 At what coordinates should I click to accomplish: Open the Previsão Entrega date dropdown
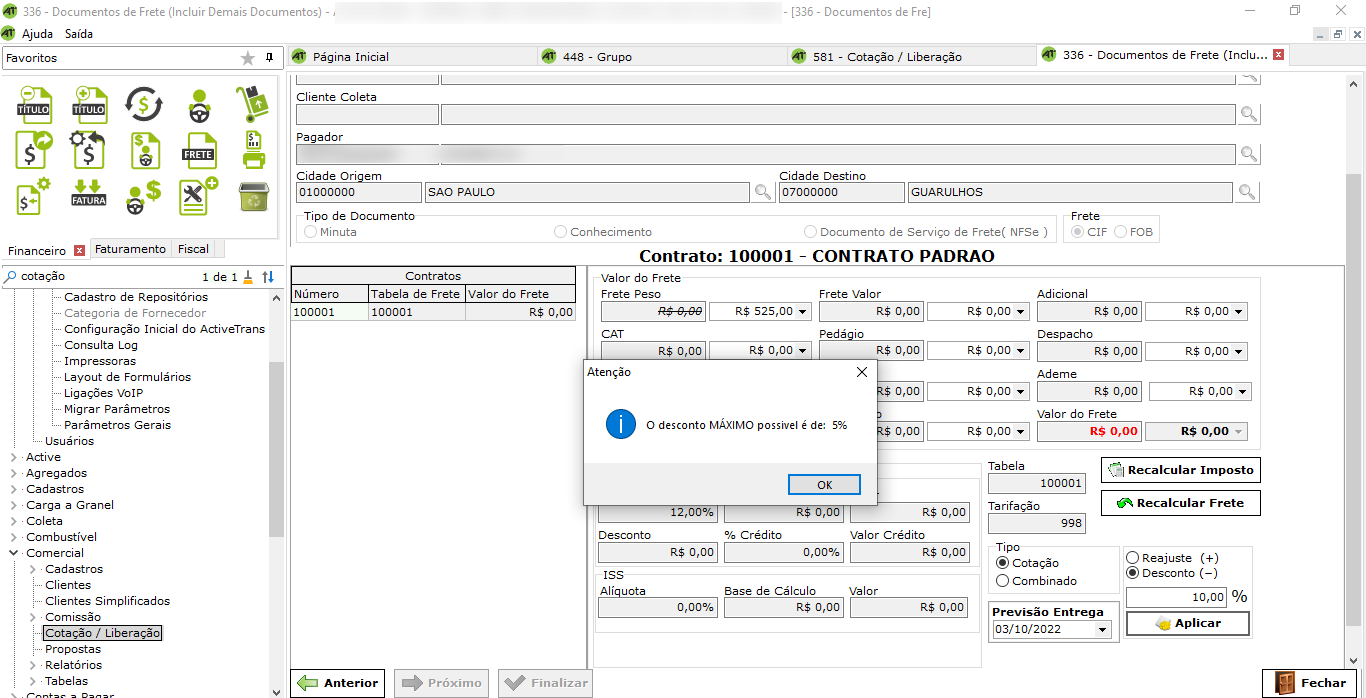[1102, 630]
